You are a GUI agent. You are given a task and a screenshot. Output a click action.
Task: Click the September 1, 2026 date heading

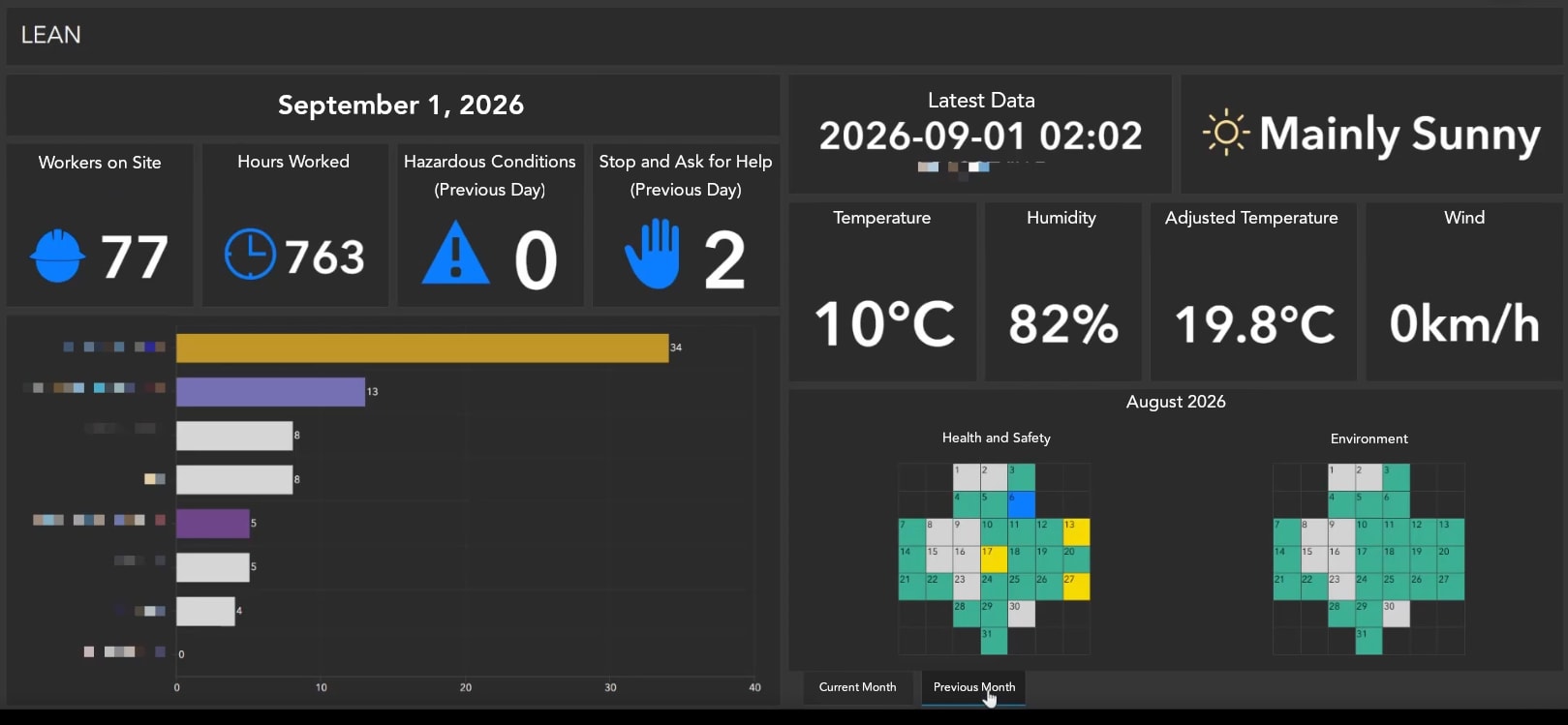401,105
